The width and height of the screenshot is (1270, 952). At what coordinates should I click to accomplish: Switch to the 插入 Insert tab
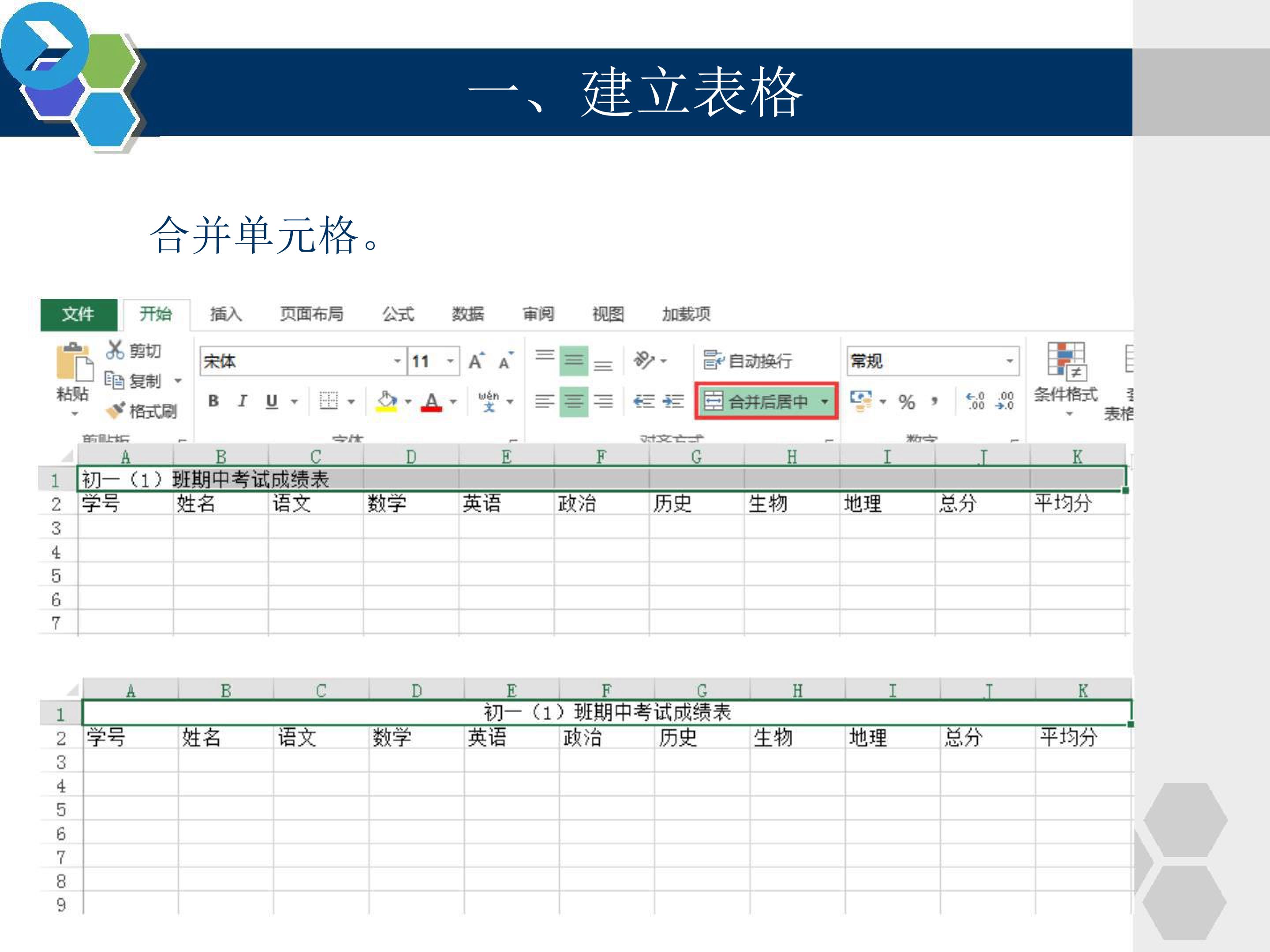[226, 314]
